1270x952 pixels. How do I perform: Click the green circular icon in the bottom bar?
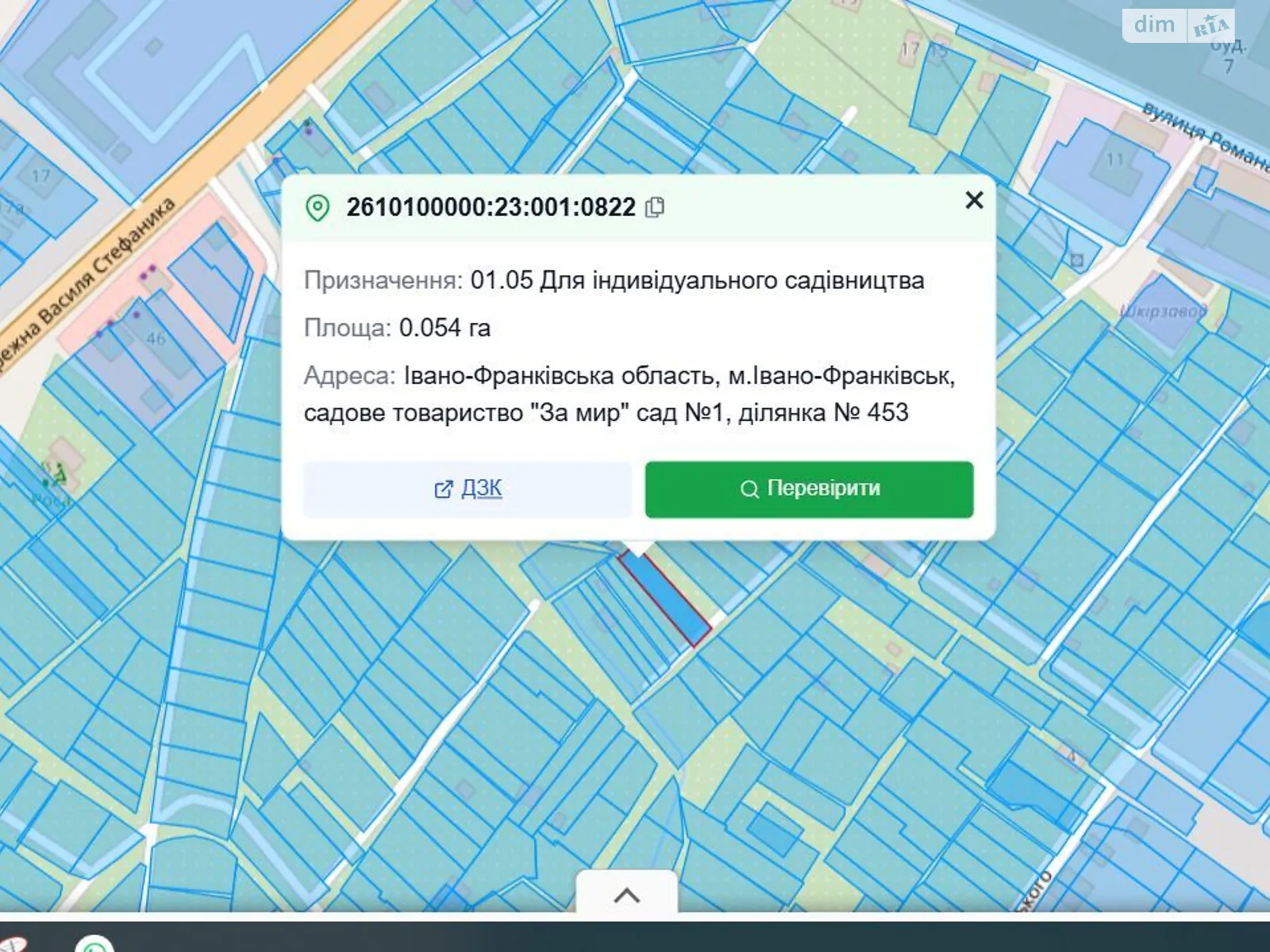coord(94,949)
